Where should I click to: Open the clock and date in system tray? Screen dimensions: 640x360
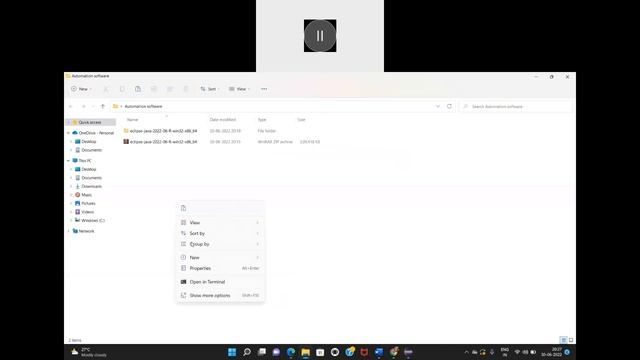point(552,352)
